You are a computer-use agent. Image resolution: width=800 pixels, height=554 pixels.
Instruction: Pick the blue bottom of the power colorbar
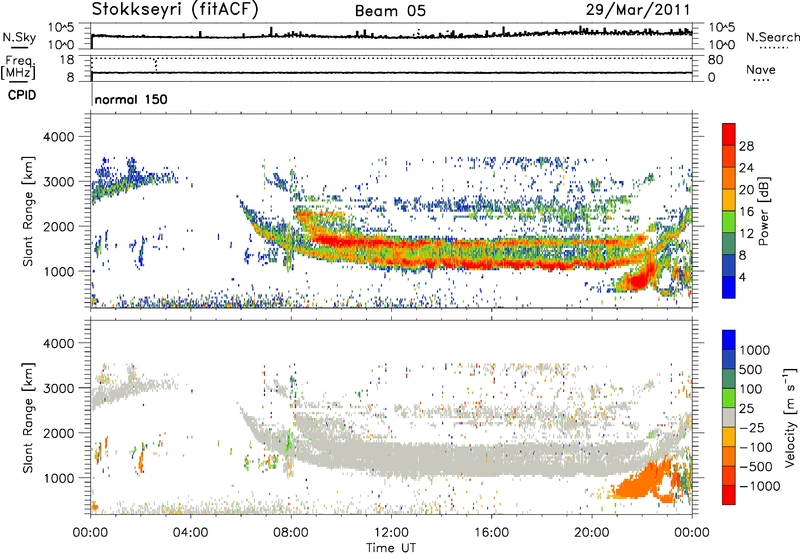click(x=729, y=287)
